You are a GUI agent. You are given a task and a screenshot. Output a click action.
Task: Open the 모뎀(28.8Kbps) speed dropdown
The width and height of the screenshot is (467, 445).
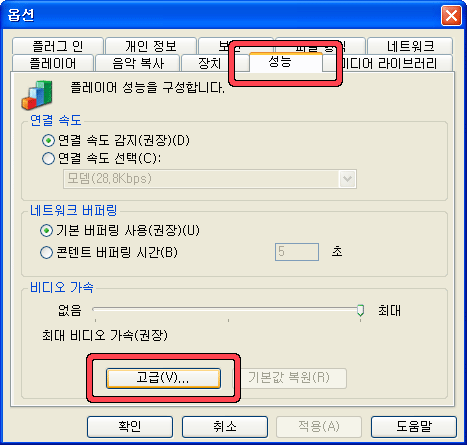click(x=210, y=179)
